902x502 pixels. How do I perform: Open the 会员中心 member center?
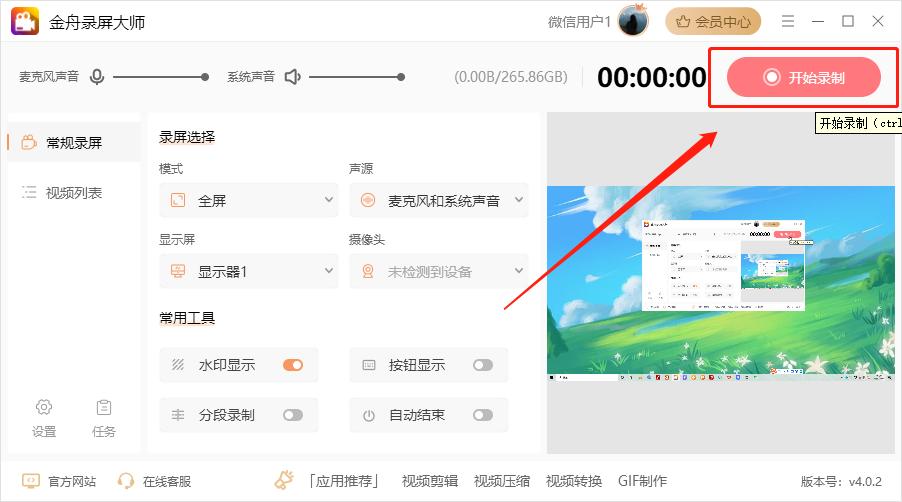tap(713, 22)
